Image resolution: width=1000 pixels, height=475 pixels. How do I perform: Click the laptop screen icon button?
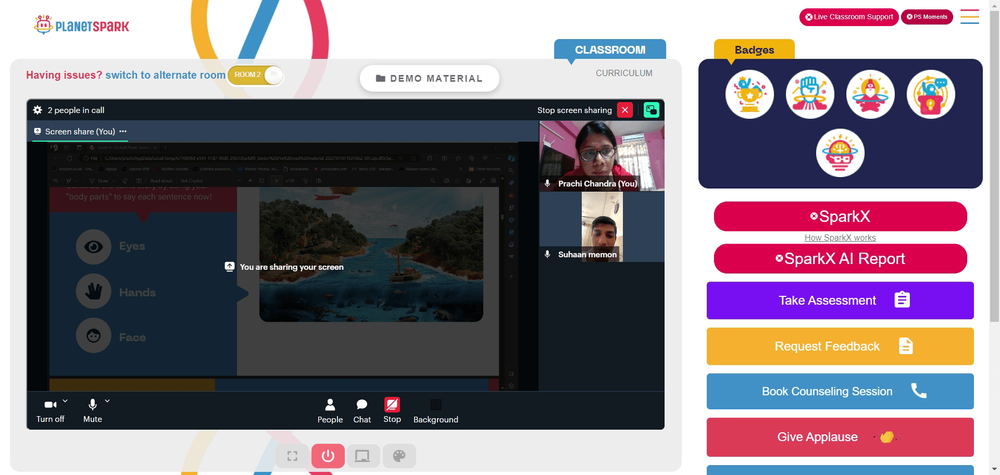(363, 456)
